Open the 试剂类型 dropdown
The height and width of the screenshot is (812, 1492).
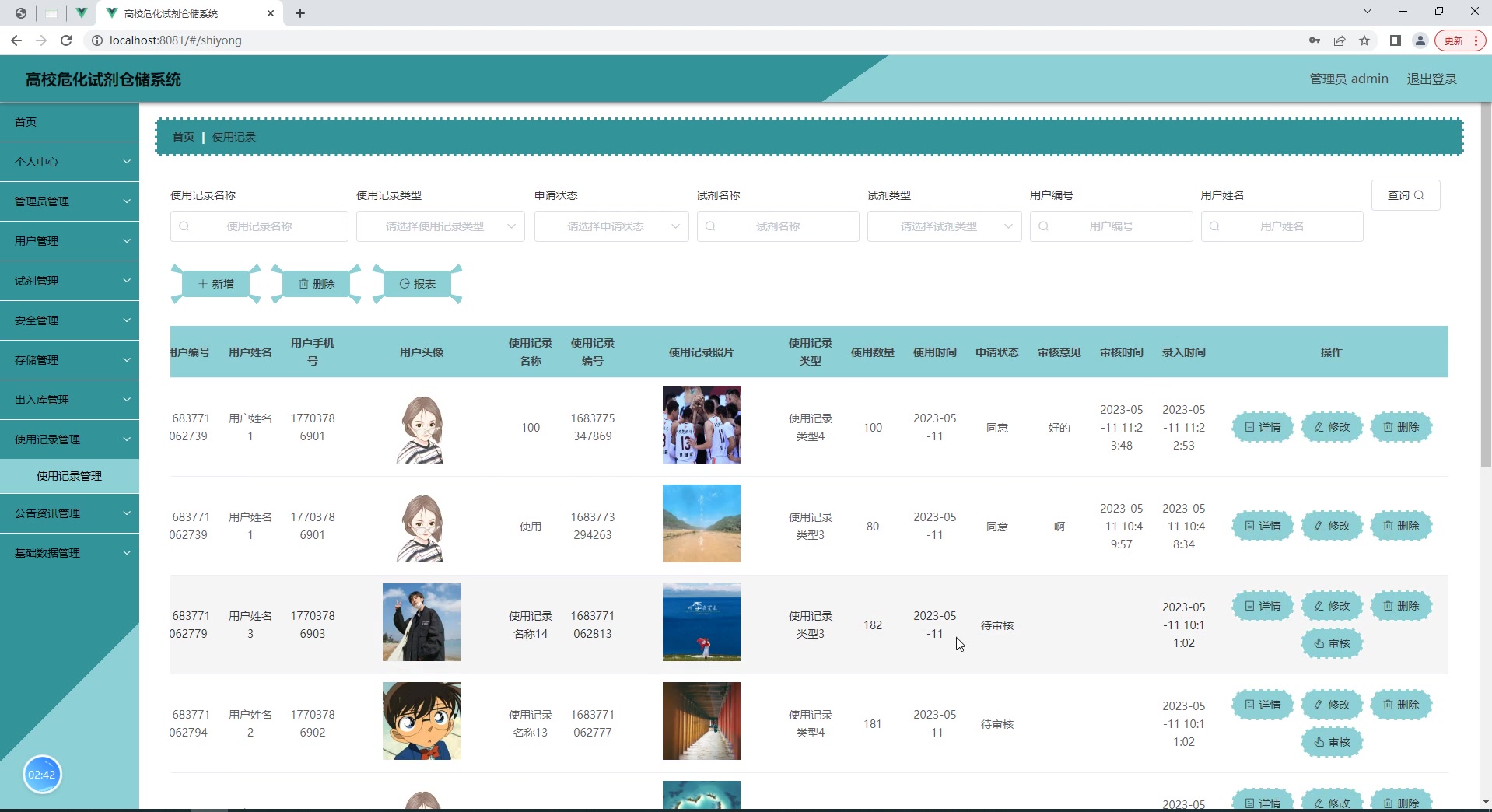(x=944, y=226)
